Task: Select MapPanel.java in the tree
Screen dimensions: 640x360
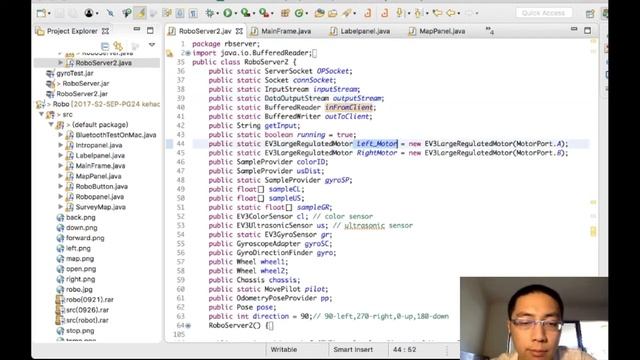Action: [x=98, y=176]
